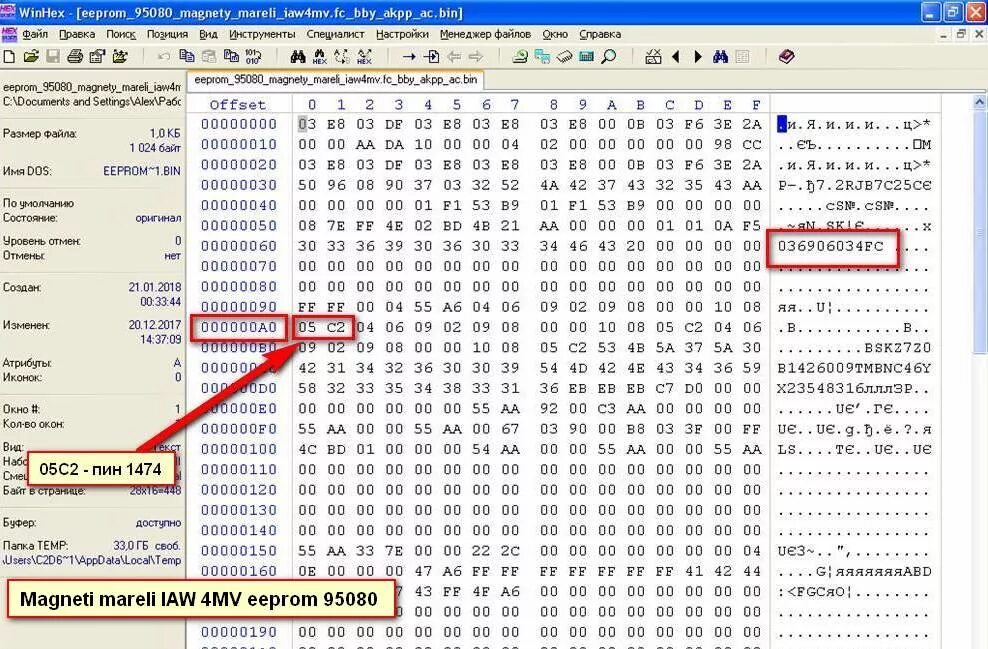
Task: Click the Undo arrow icon
Action: coord(164,57)
